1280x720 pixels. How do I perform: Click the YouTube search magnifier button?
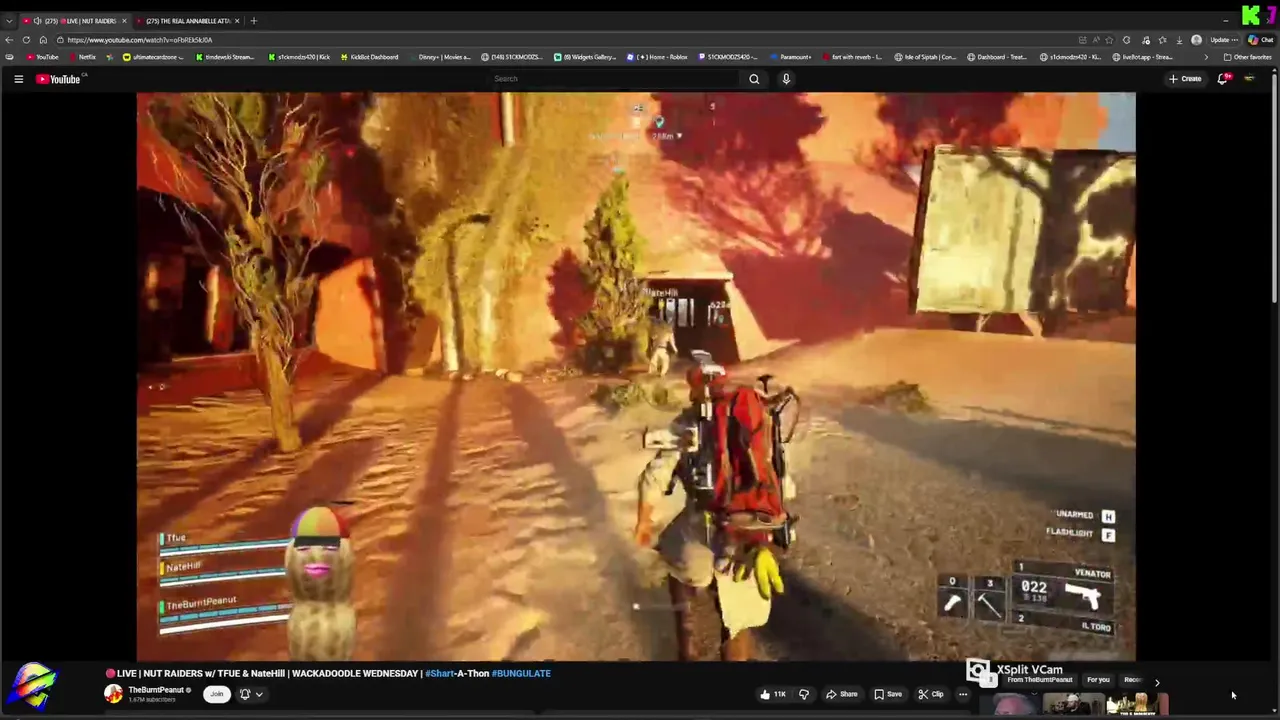(x=754, y=79)
